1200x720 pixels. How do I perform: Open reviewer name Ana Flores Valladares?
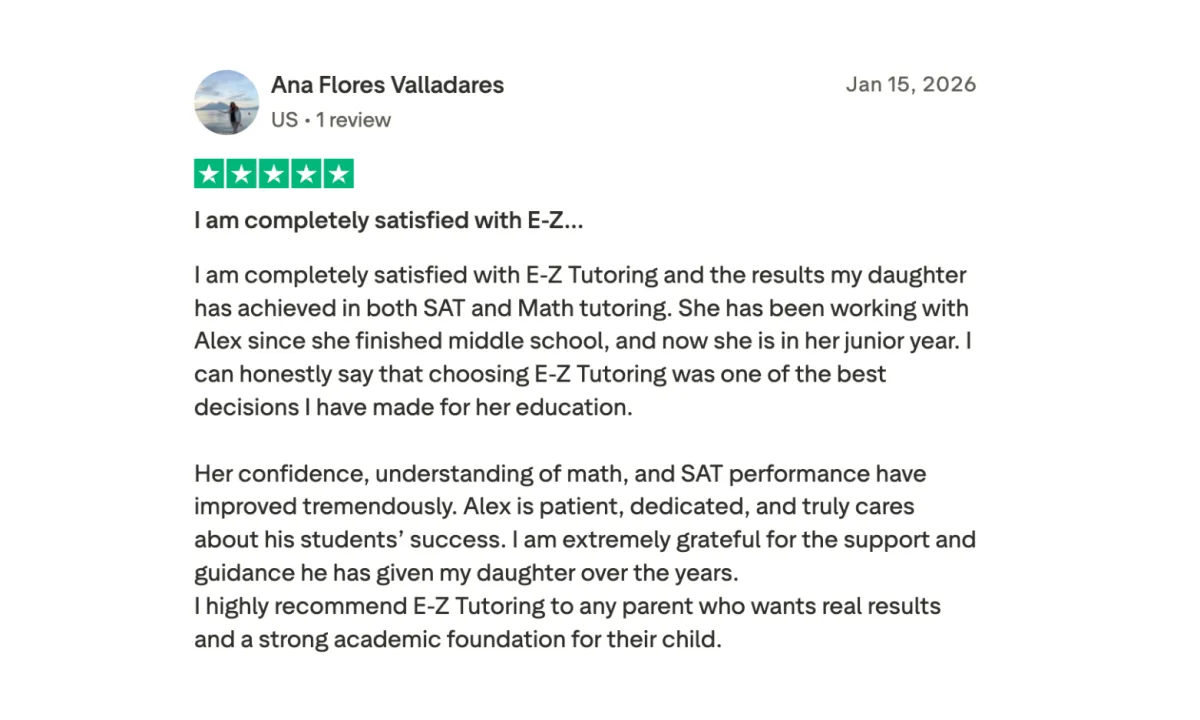(x=387, y=85)
